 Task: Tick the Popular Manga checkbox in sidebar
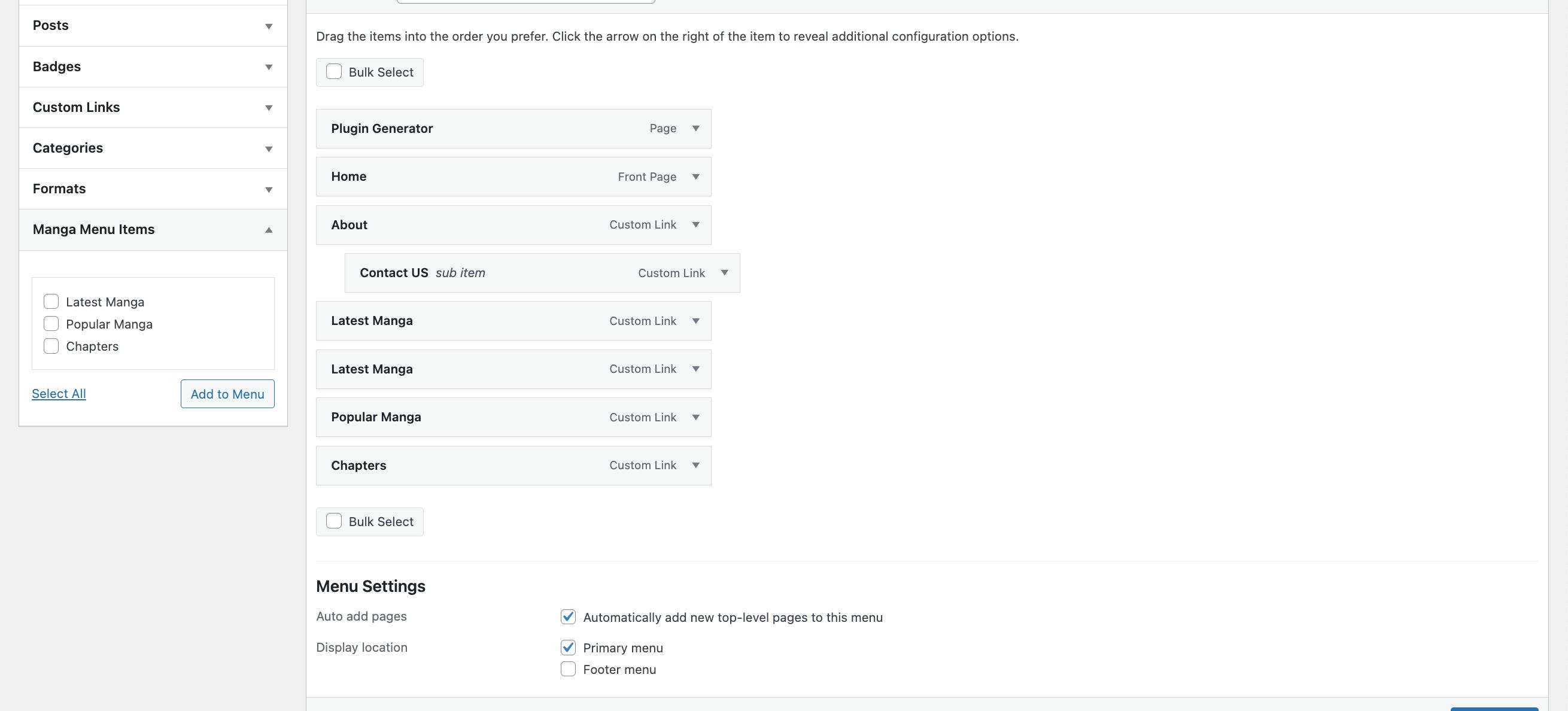[x=51, y=324]
